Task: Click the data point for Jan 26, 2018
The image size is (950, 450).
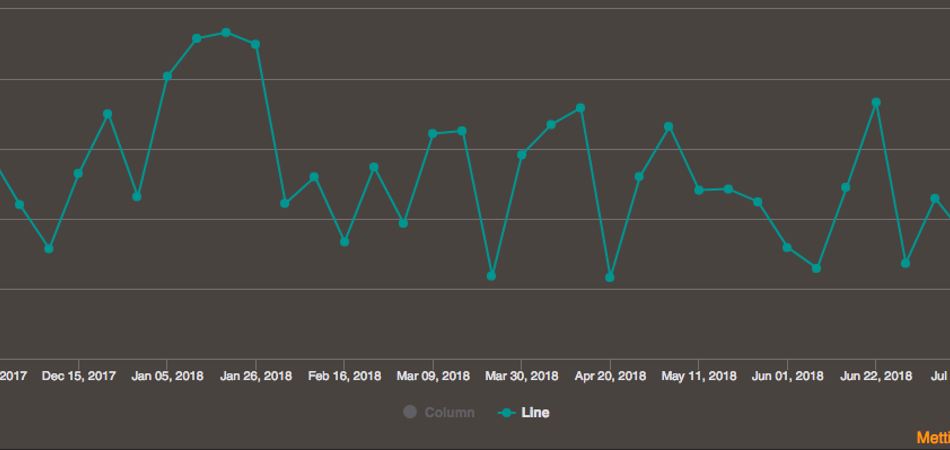Action: (256, 44)
